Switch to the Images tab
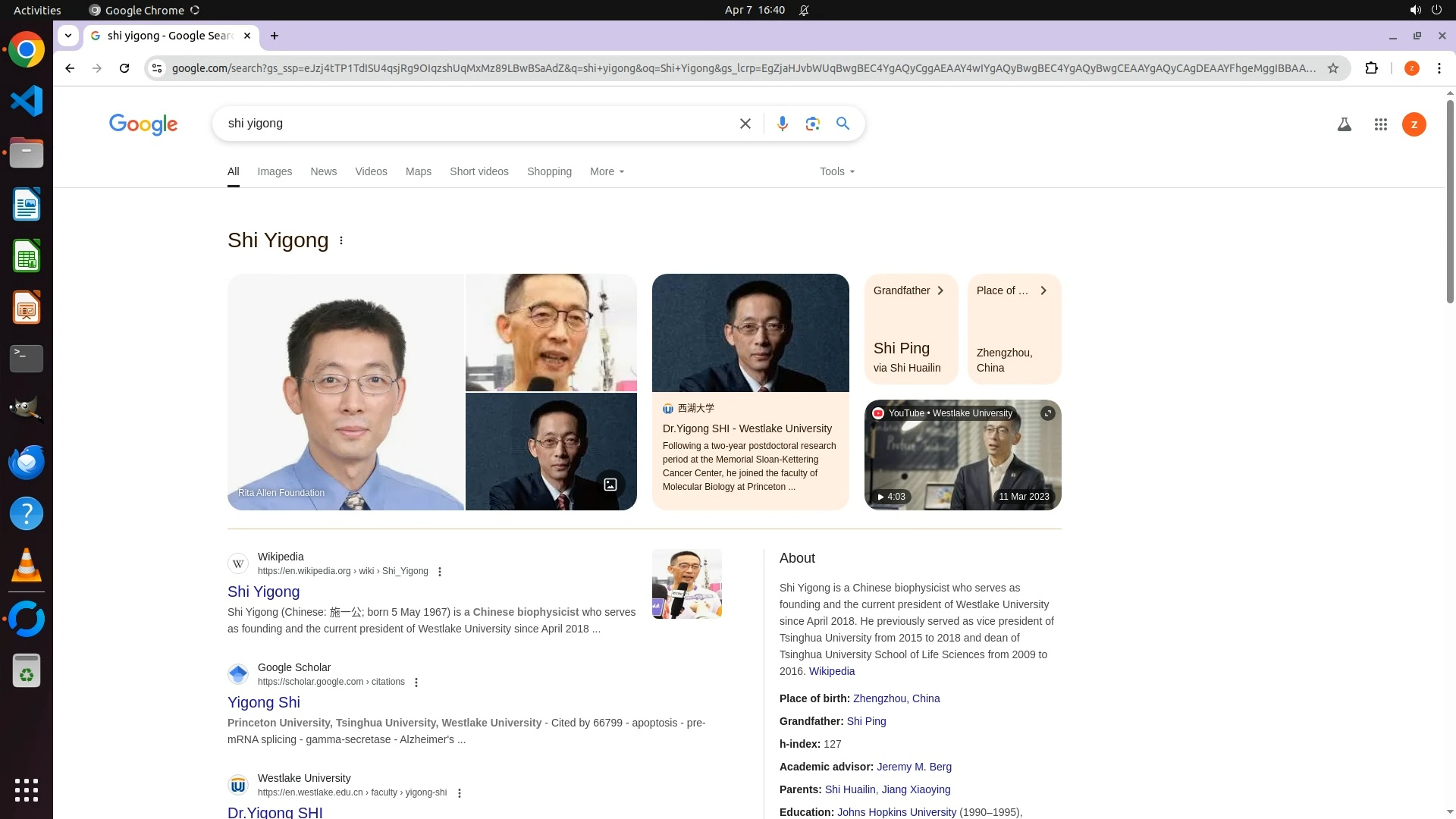 pos(275,171)
